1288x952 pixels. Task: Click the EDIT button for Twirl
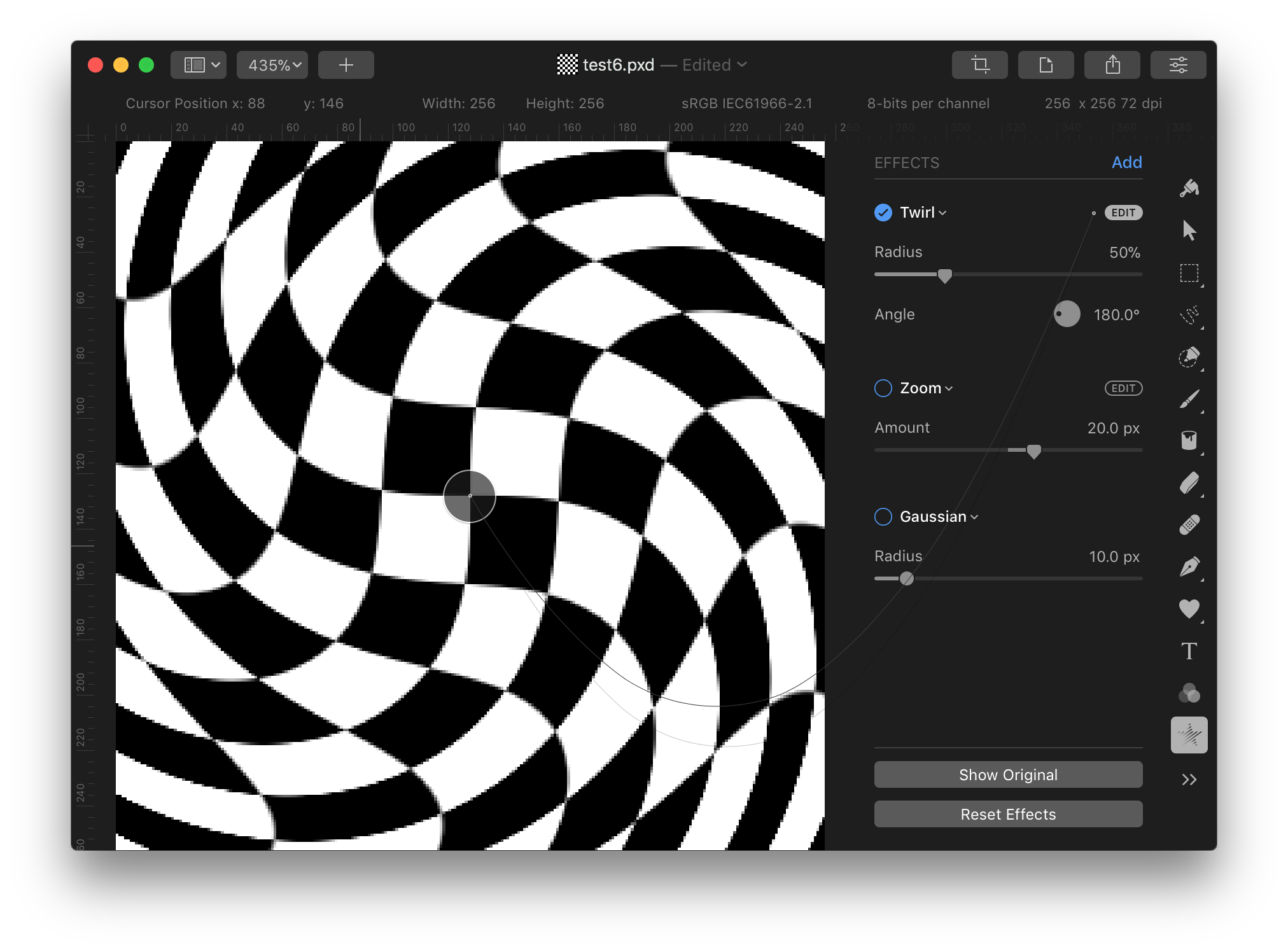pyautogui.click(x=1123, y=213)
